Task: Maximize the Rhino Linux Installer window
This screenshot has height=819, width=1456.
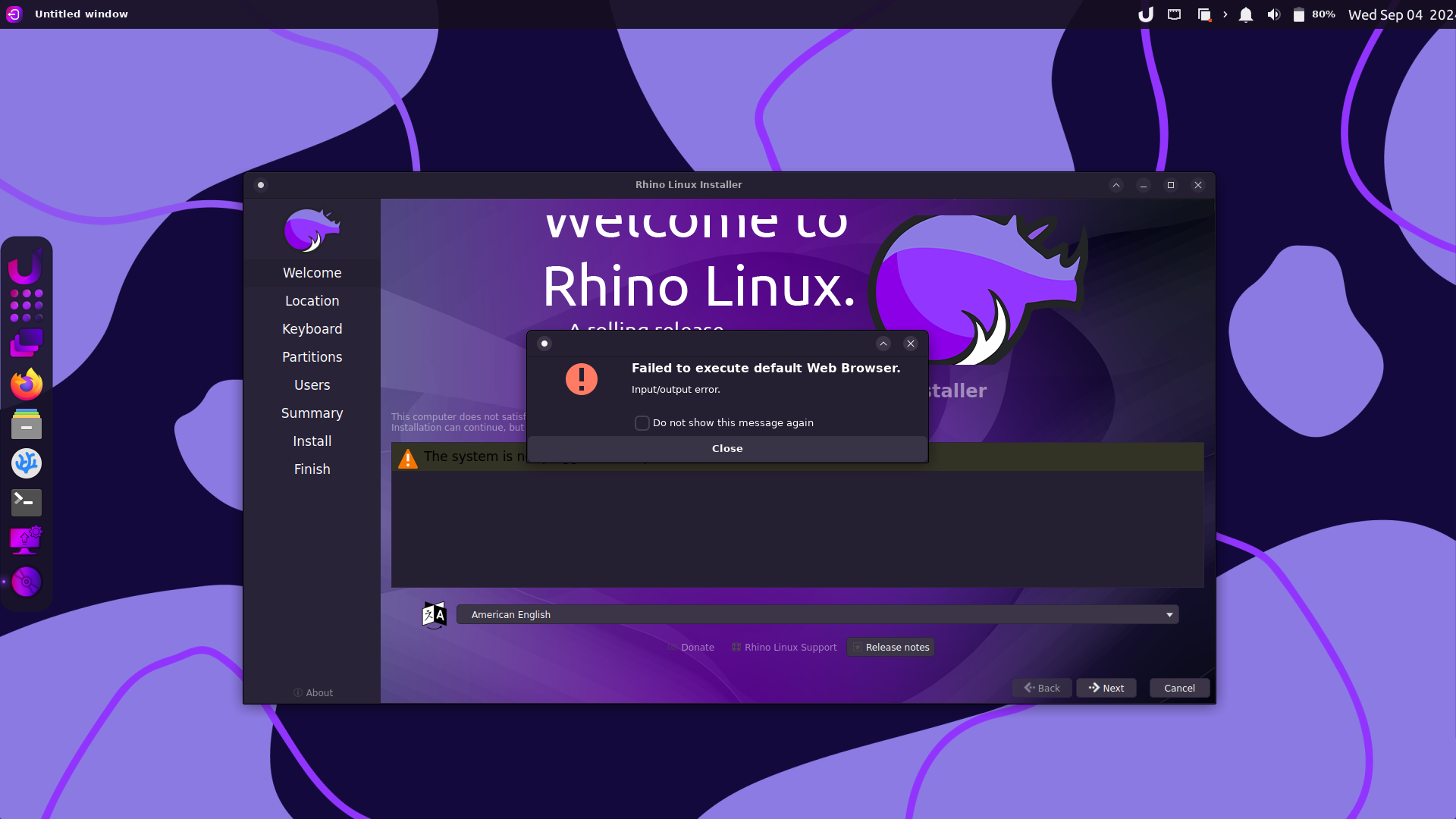Action: coord(1171,185)
